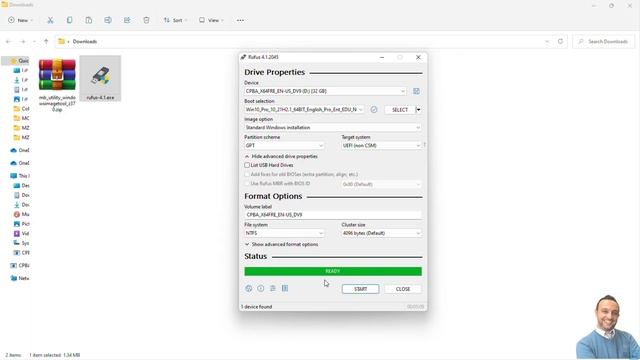Click the green READY progress bar
The height and width of the screenshot is (360, 640).
click(333, 271)
